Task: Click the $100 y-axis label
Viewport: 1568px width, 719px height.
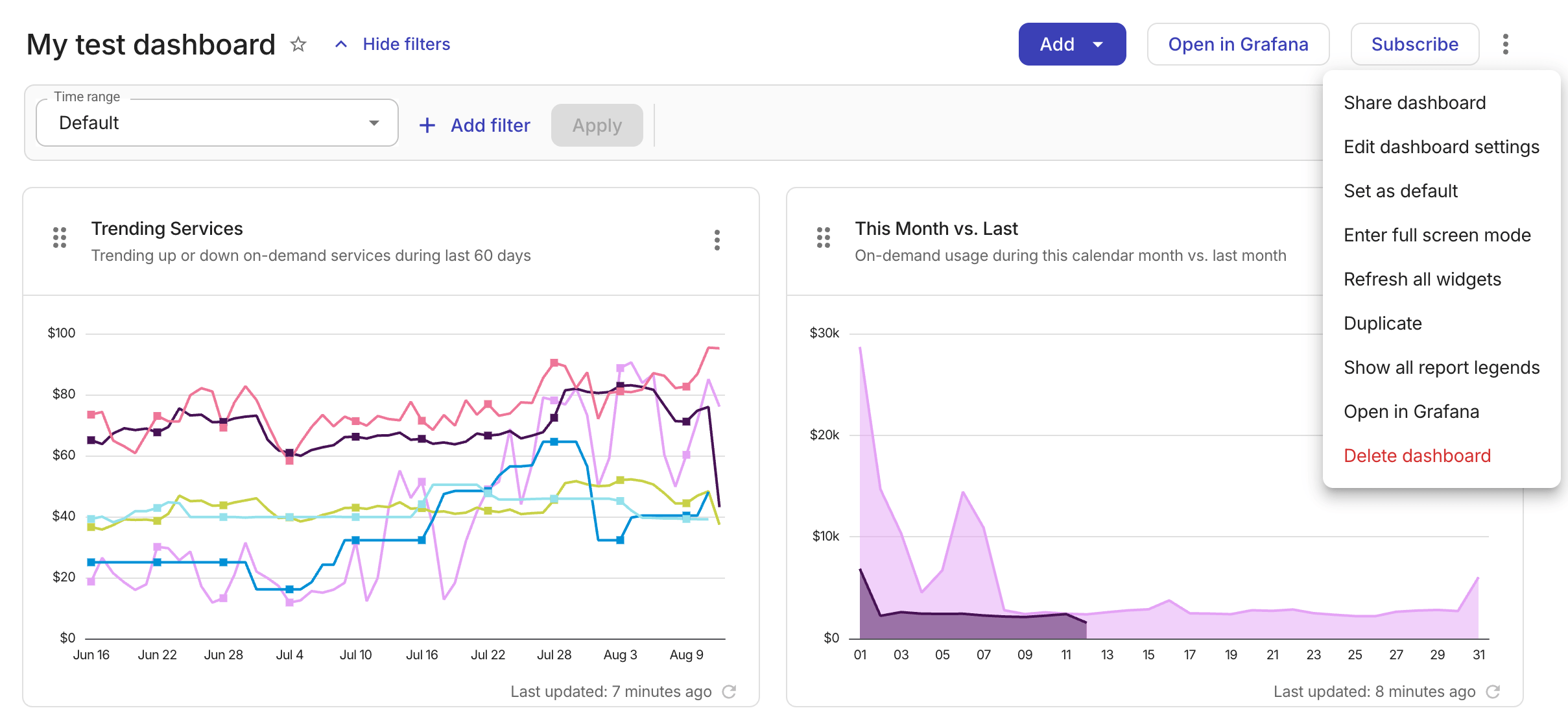Action: [62, 333]
